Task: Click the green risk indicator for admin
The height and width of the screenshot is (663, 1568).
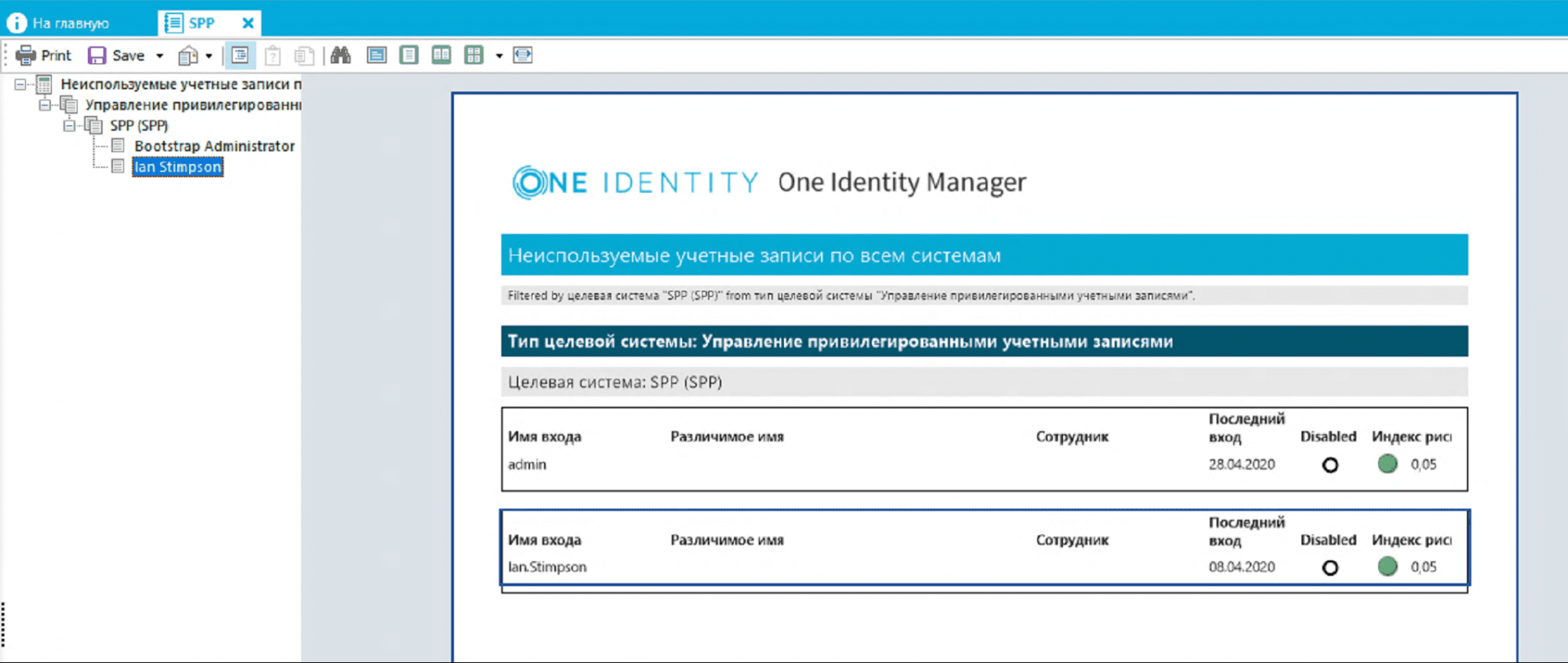Action: coord(1388,464)
